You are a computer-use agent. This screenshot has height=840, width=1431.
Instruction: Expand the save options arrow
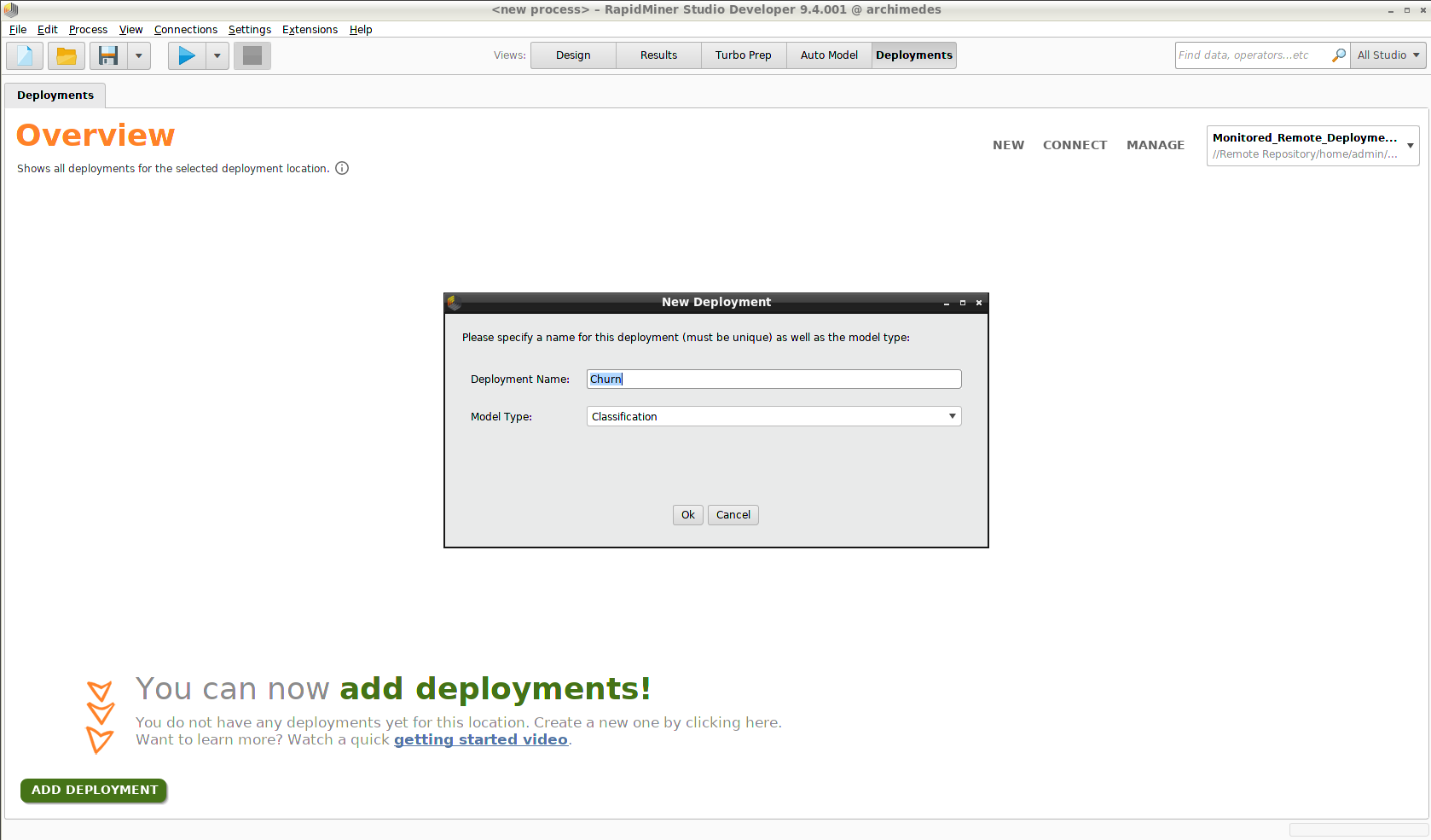point(139,56)
